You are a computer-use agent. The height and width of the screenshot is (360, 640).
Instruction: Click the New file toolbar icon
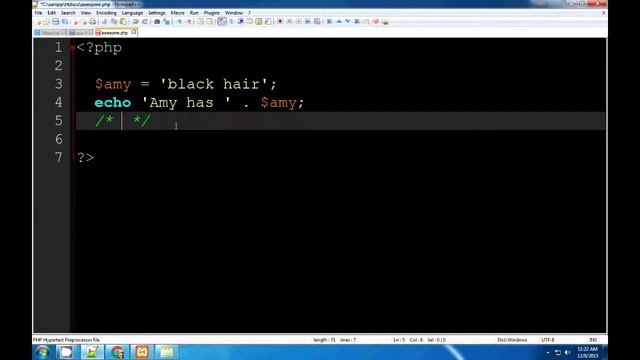point(37,21)
